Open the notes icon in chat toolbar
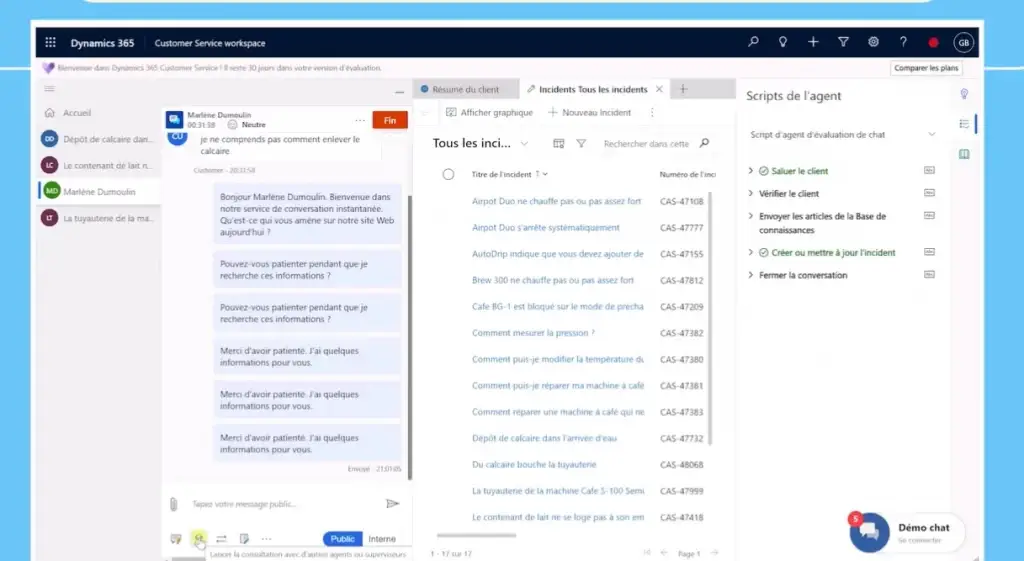1024x561 pixels. coord(244,539)
